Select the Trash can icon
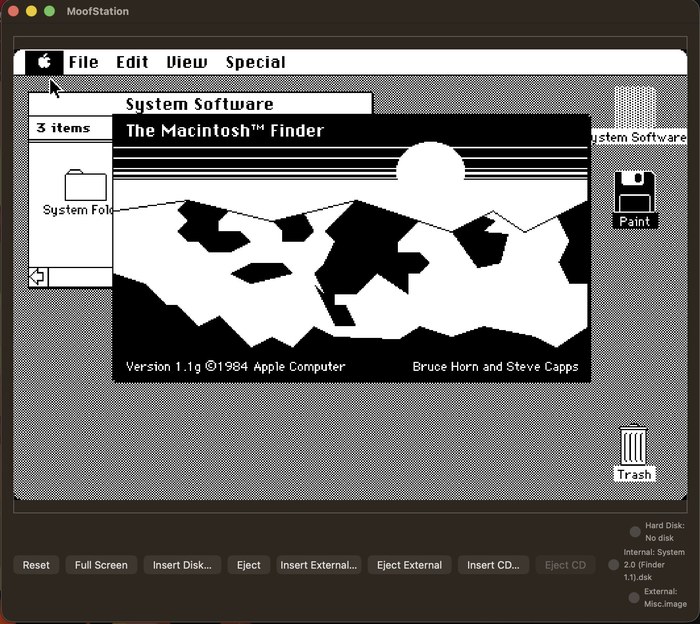 click(633, 445)
